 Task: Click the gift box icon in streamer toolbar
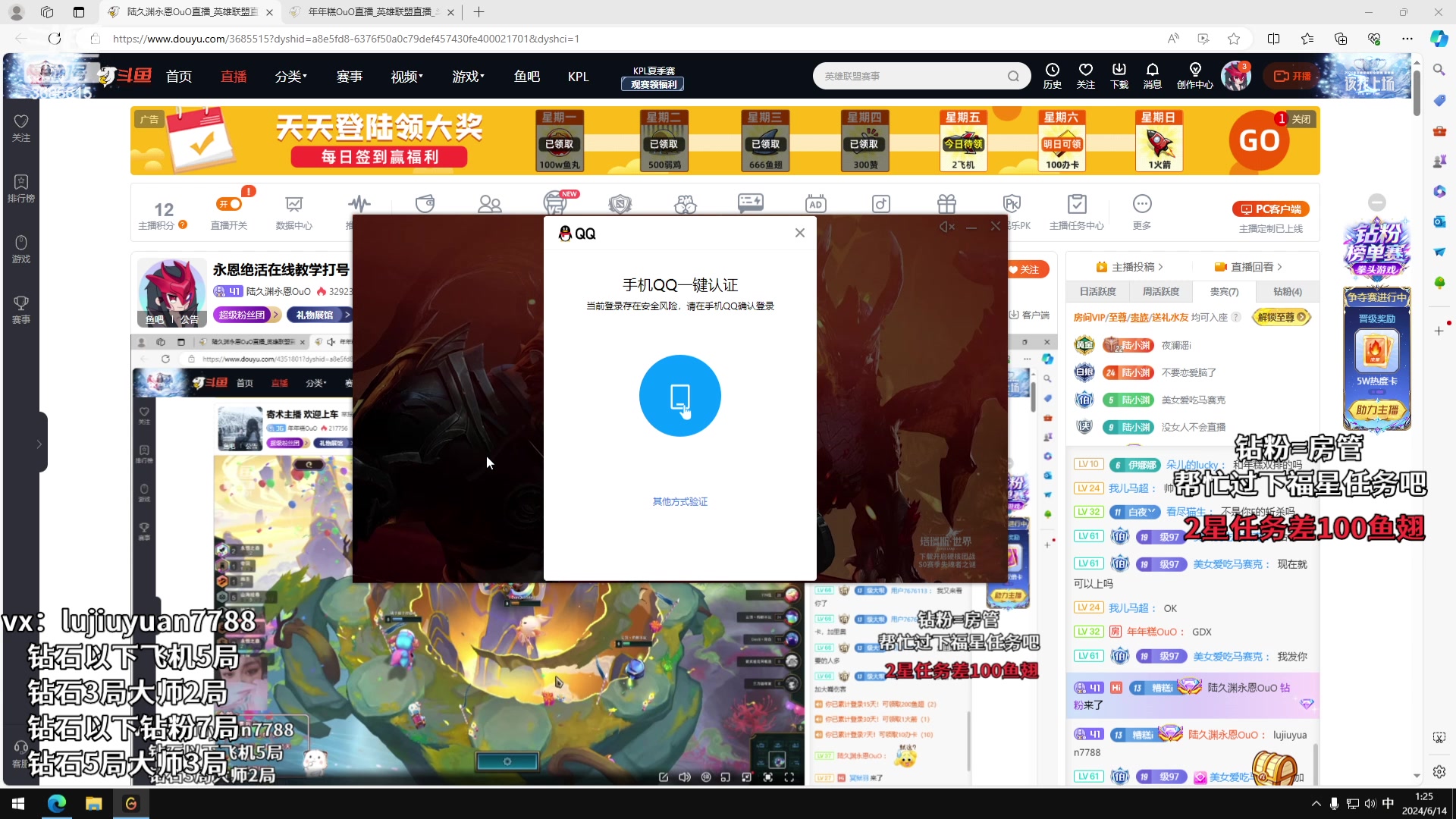coord(947,204)
